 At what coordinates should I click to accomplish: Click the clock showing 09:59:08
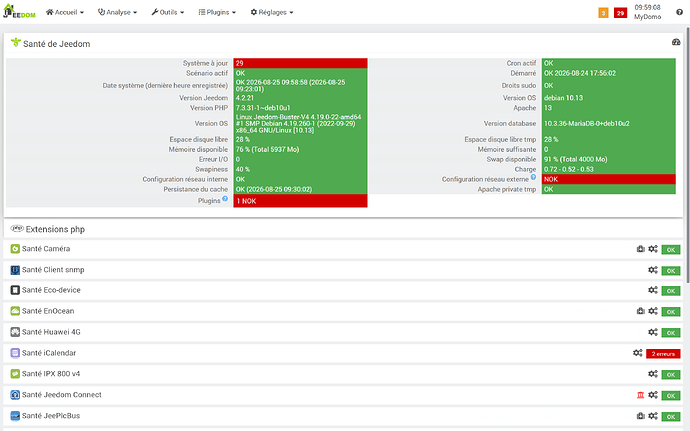pos(647,7)
